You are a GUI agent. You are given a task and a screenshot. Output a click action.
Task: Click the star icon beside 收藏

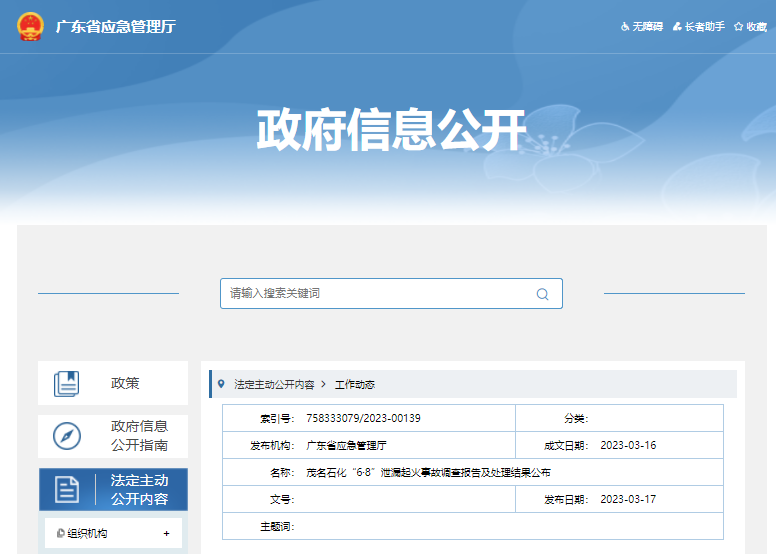pos(738,27)
